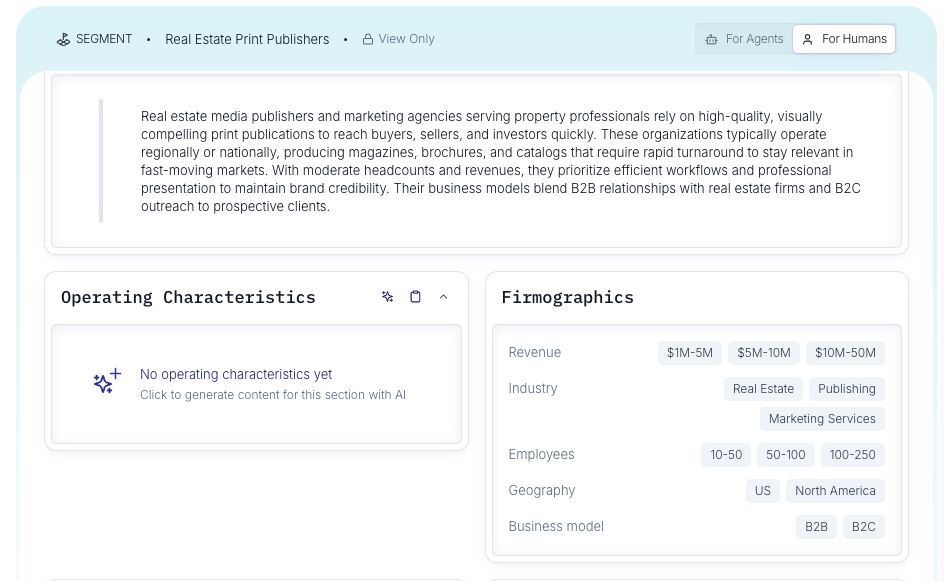Click the Geography row label
Image resolution: width=944 pixels, height=581 pixels.
pyautogui.click(x=542, y=491)
